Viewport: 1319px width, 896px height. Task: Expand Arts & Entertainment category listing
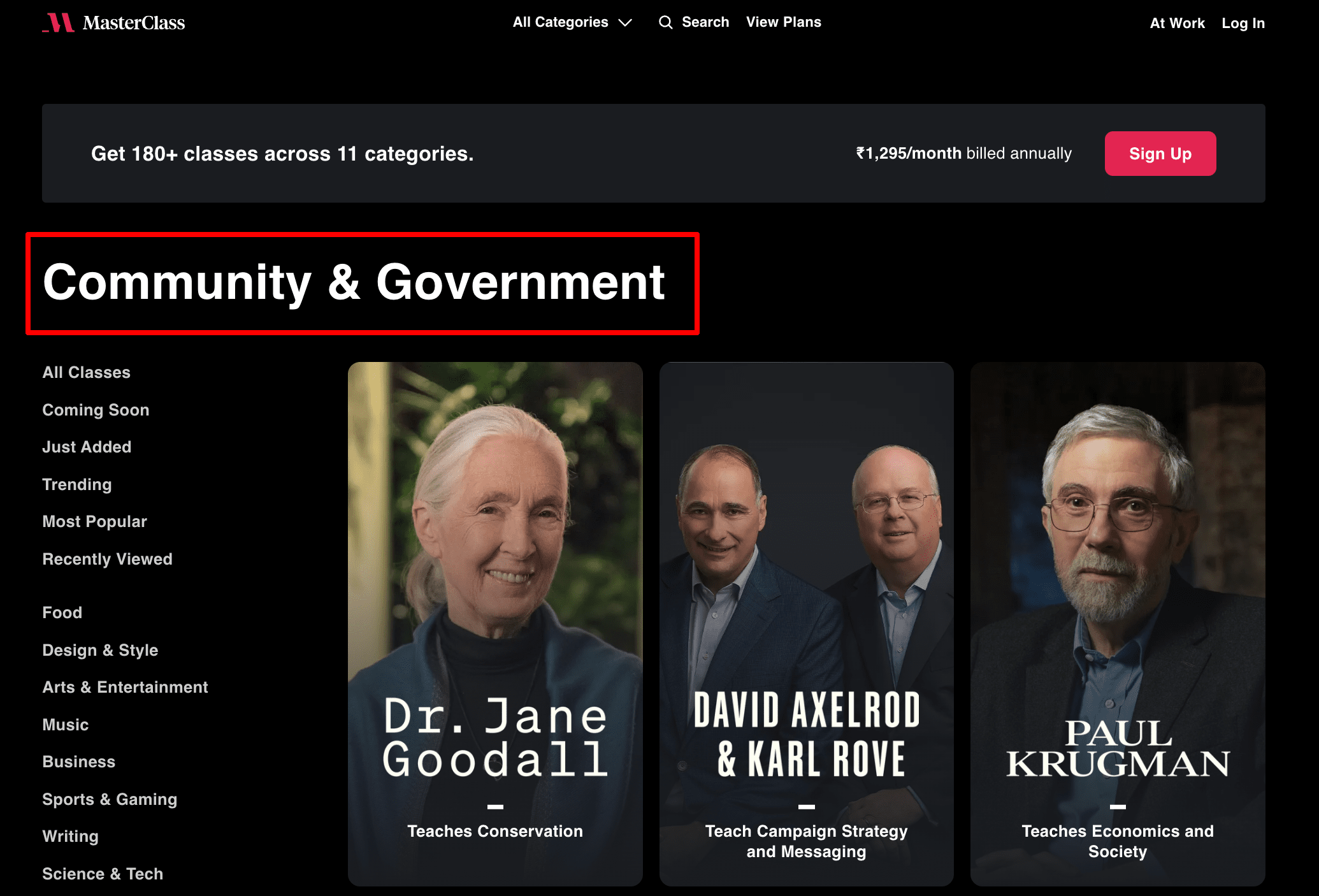click(x=125, y=687)
